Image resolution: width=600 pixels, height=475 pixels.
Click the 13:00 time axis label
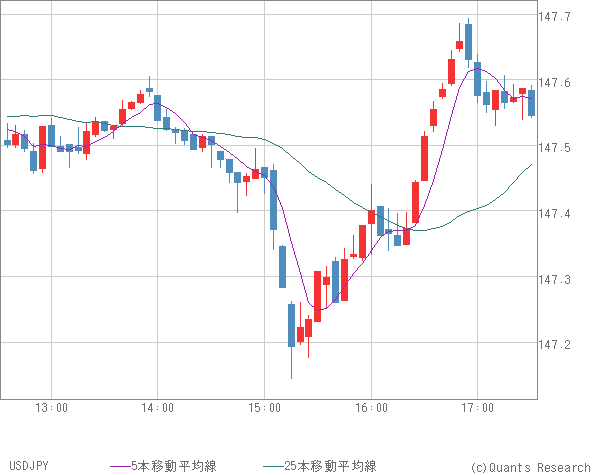tap(52, 408)
